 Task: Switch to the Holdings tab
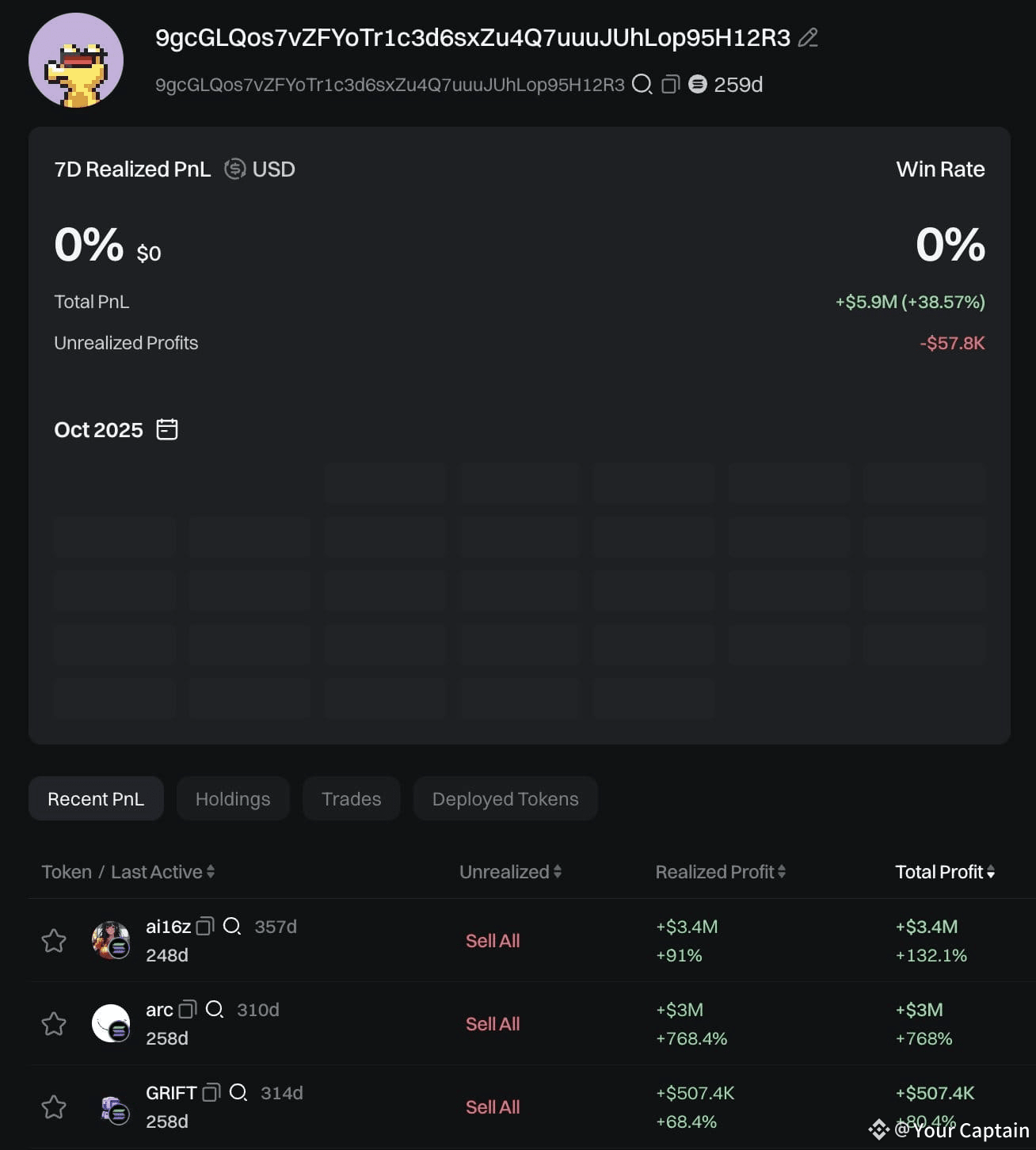(x=233, y=798)
